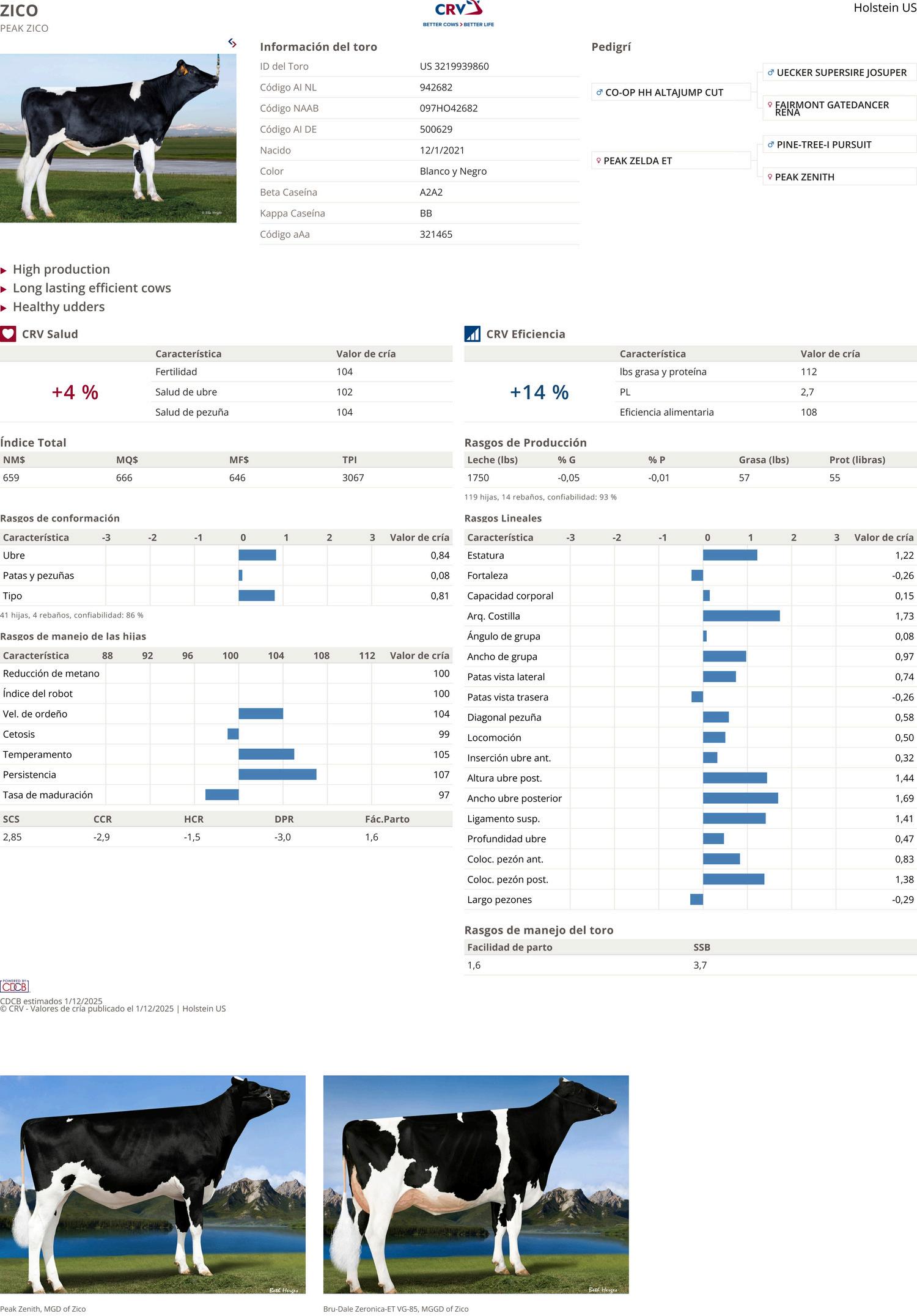Click the "Peak Zenith, MGD of Zico" caption
The image size is (917, 1316).
(x=43, y=1309)
